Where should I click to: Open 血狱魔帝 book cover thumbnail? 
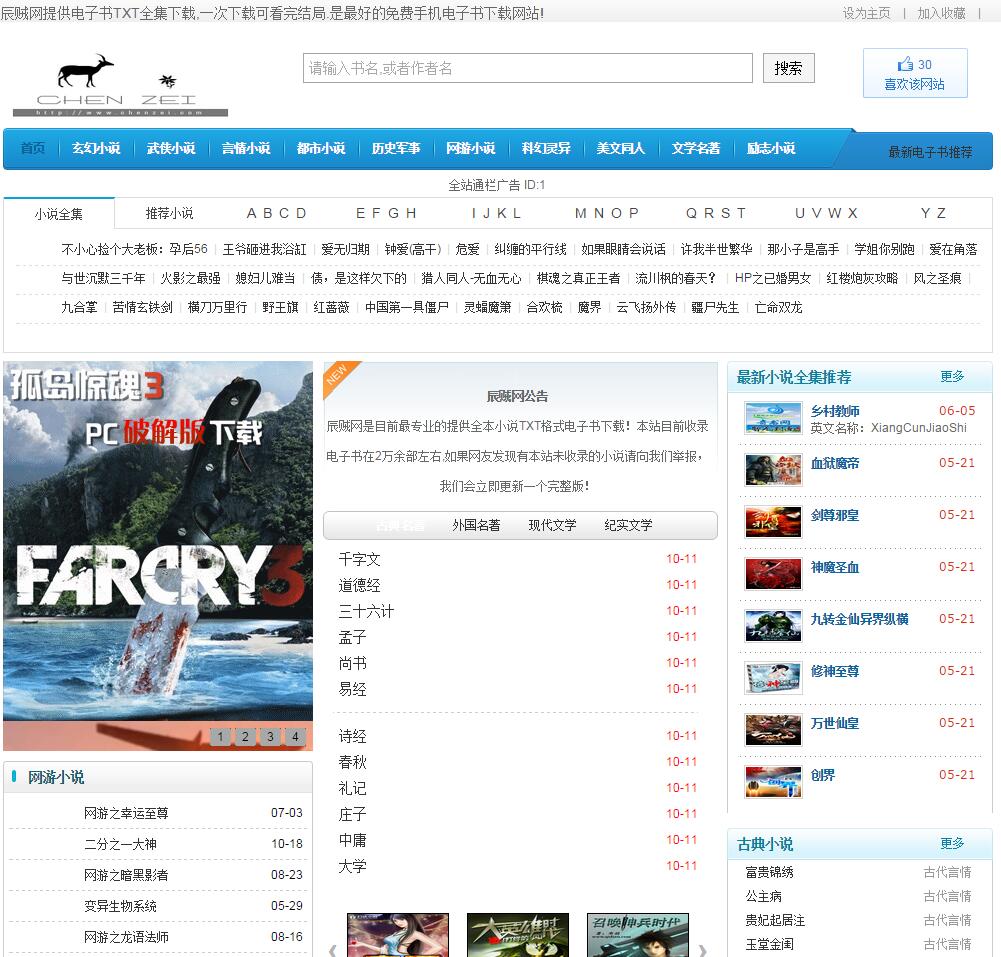pos(773,471)
